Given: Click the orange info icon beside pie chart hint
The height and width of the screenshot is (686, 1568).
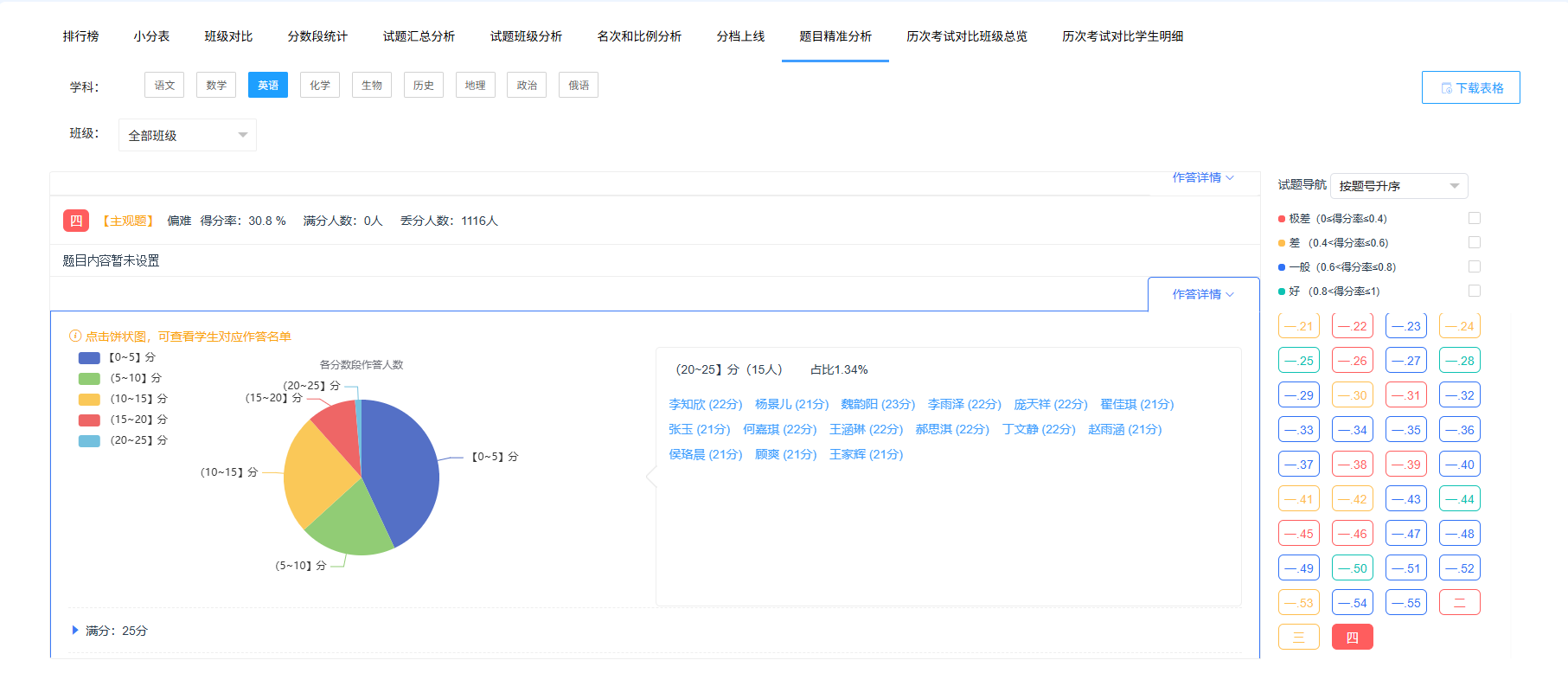Looking at the screenshot, I should point(75,337).
